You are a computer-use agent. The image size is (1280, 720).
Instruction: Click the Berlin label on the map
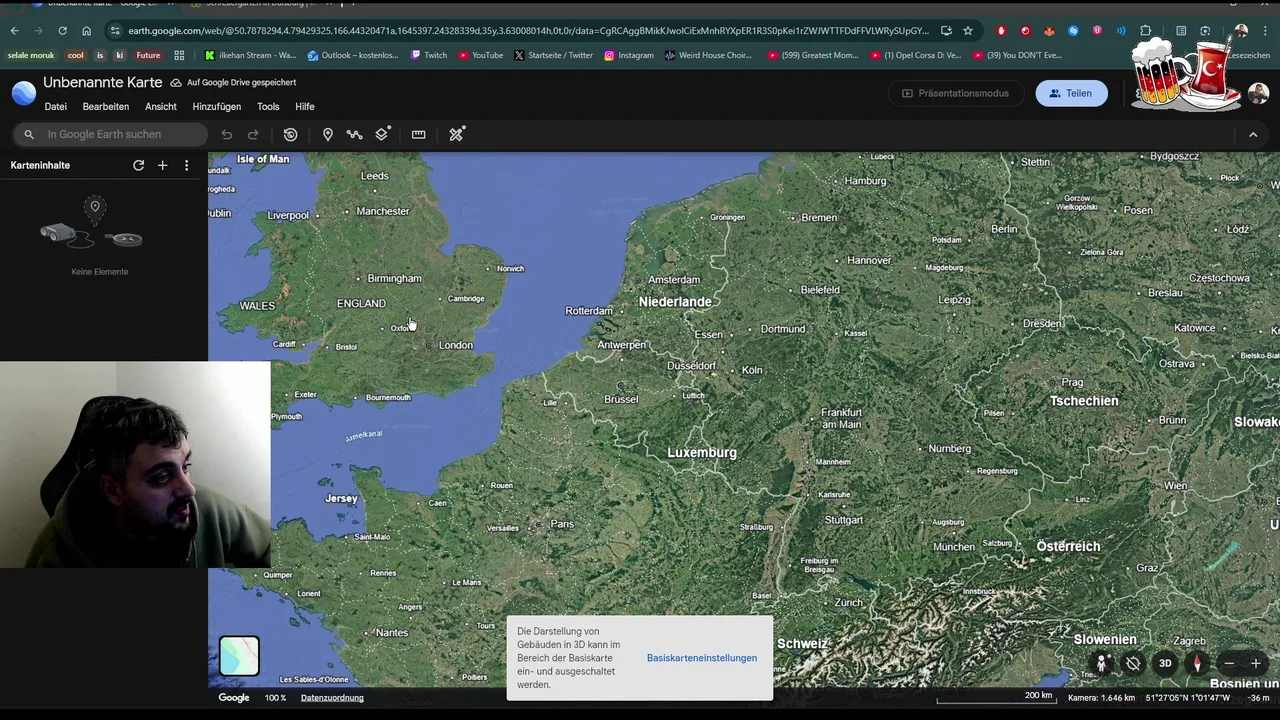(x=1004, y=229)
